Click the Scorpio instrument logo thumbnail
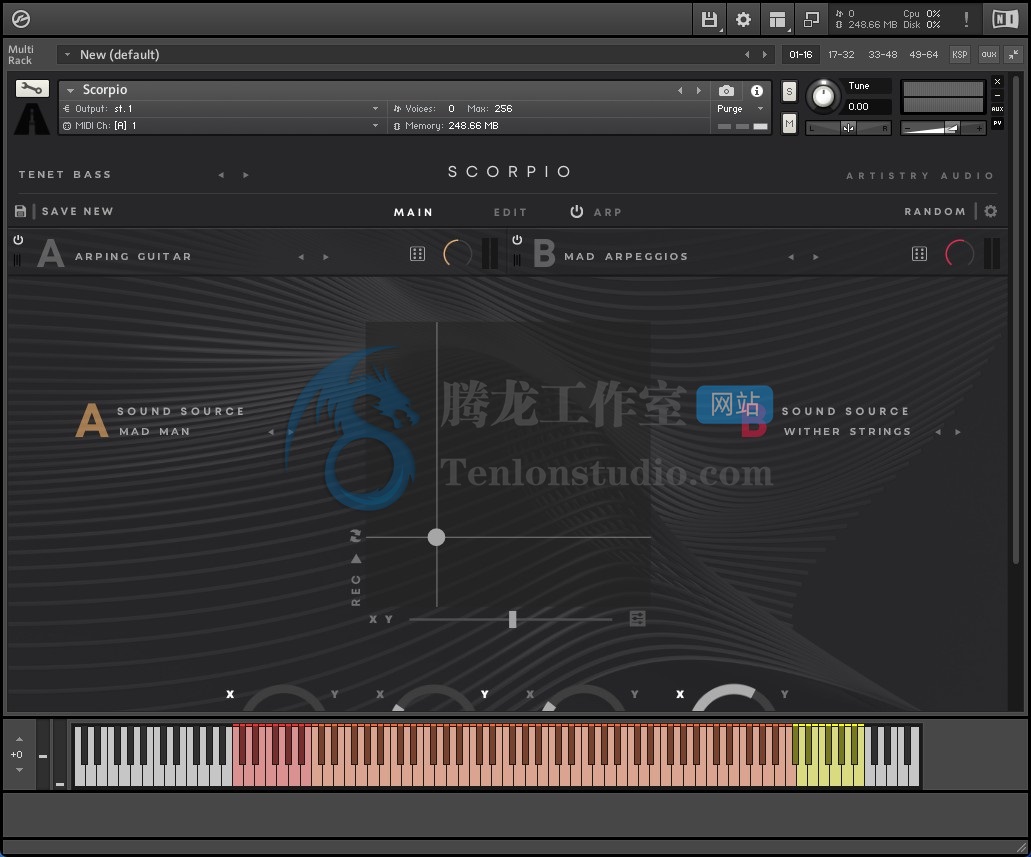1031x857 pixels. [32, 118]
